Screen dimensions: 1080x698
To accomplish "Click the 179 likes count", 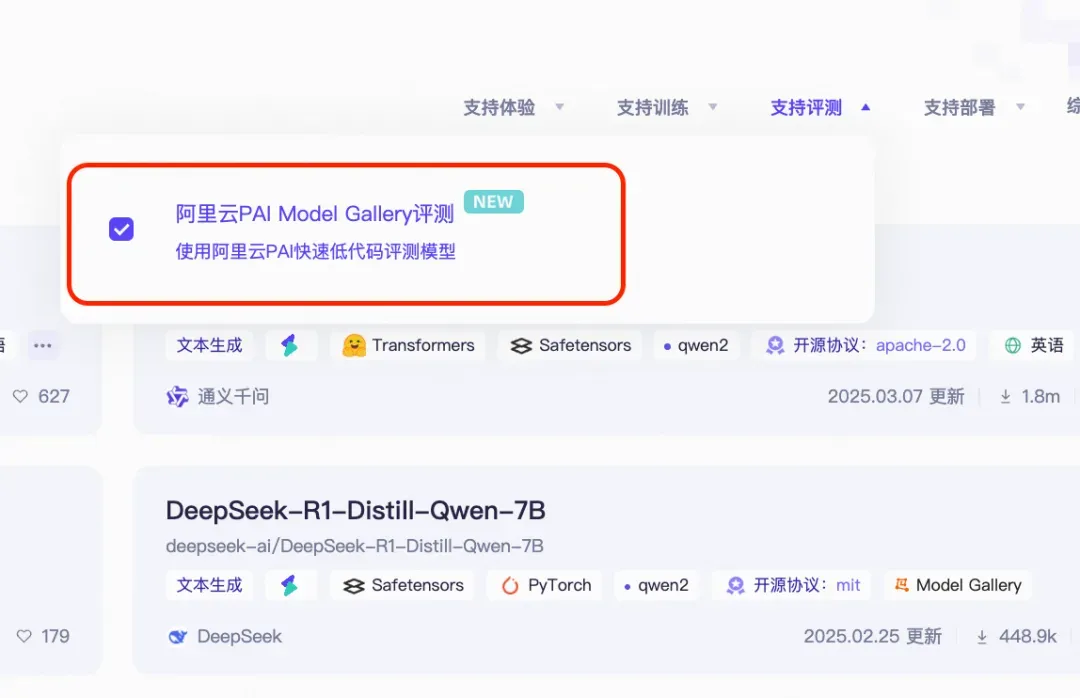I will pyautogui.click(x=55, y=636).
